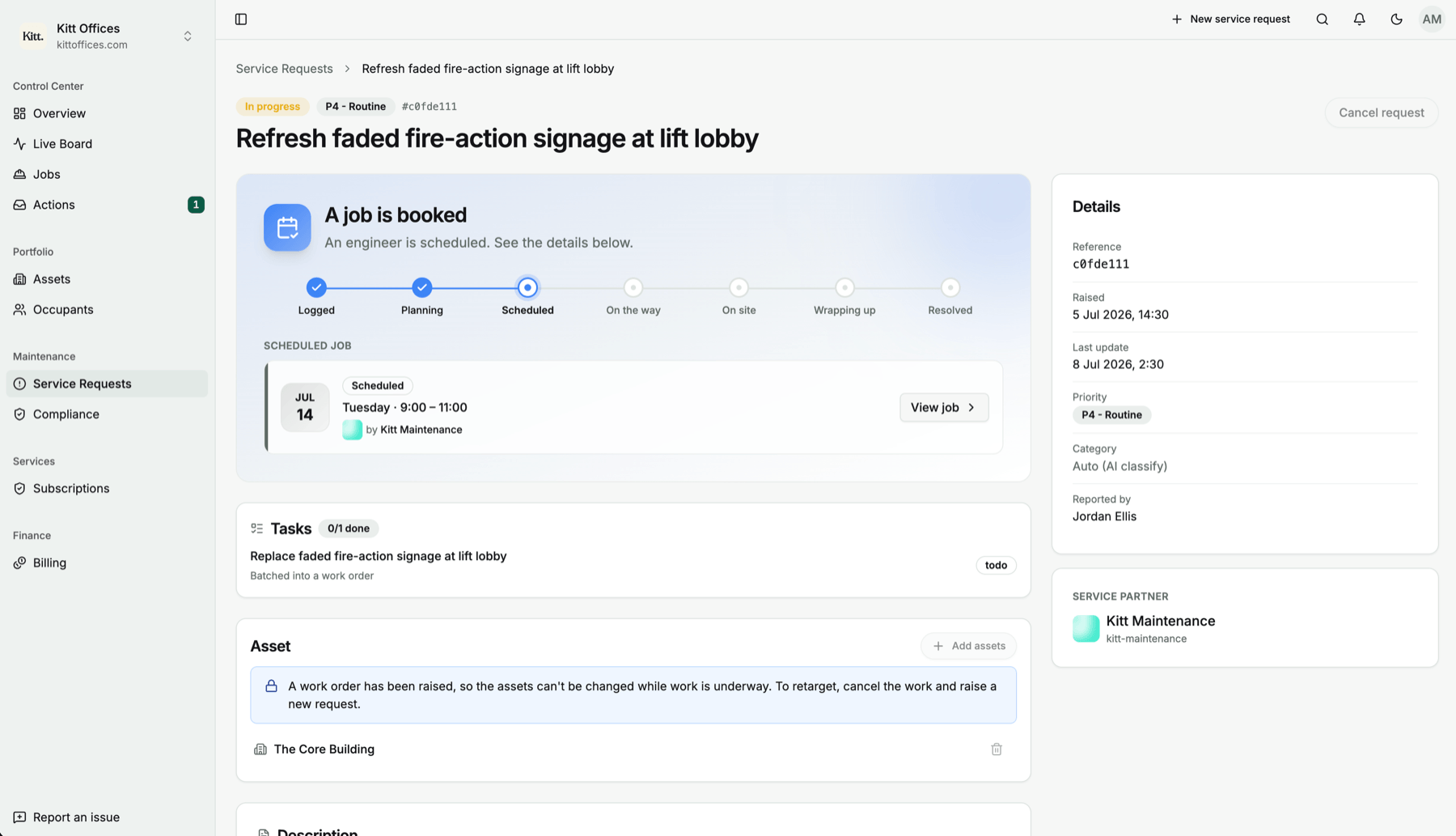Open Assets in sidebar
Viewport: 1456px width, 836px height.
pos(107,279)
